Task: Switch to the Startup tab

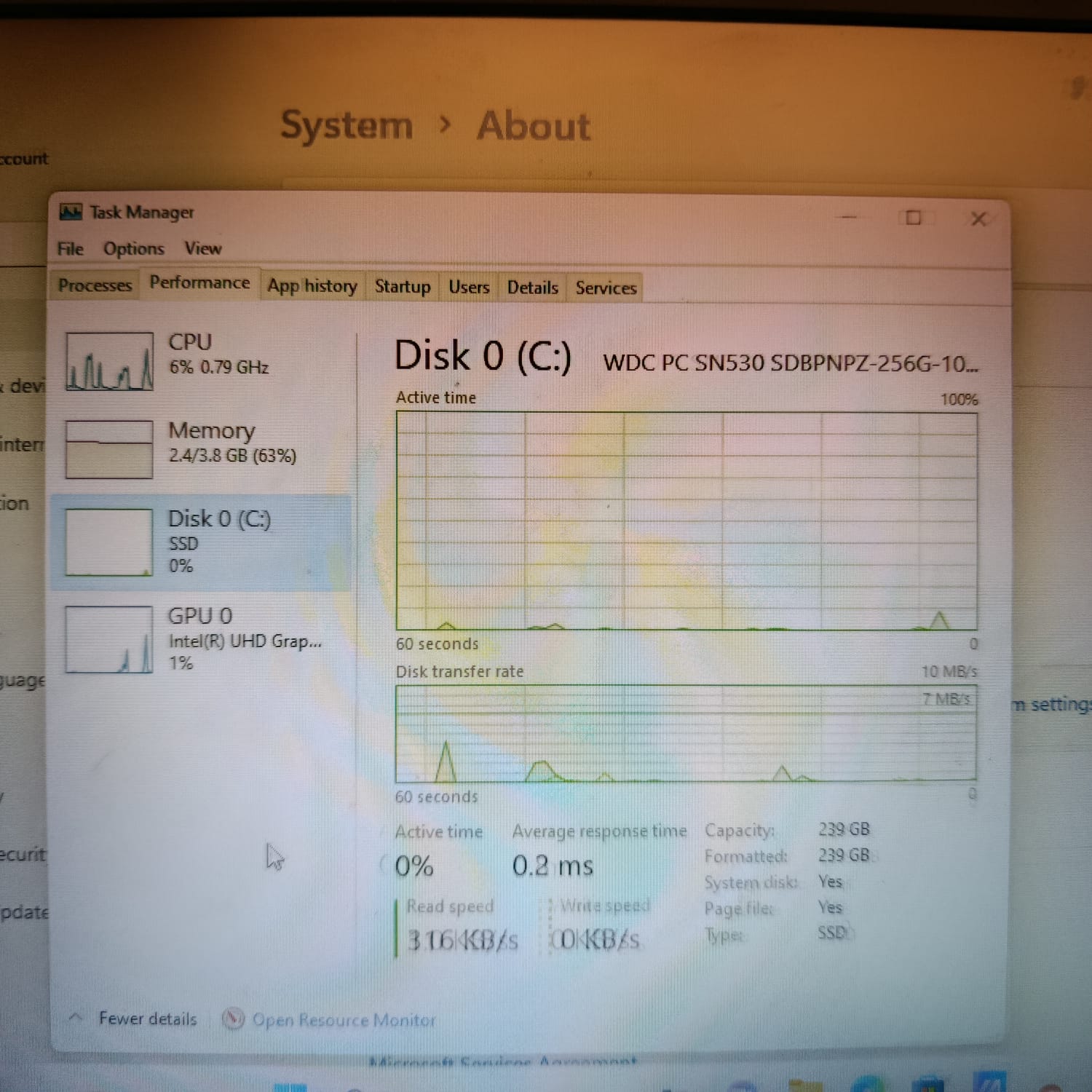Action: [x=402, y=287]
